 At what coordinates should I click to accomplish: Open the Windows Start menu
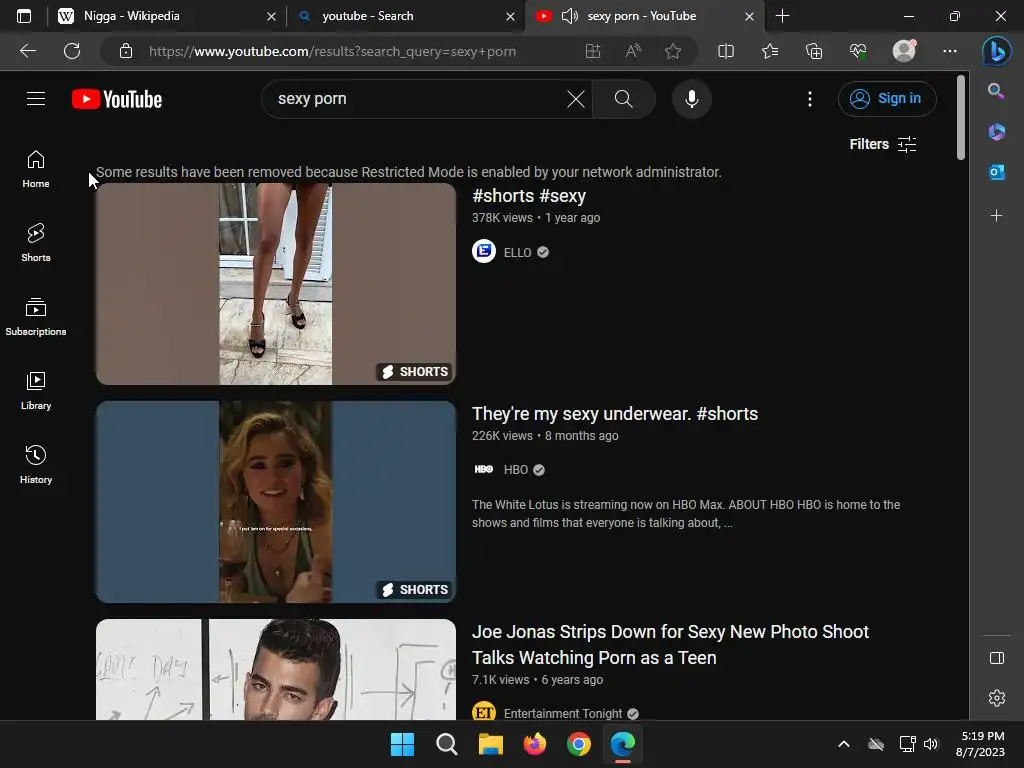coord(402,744)
